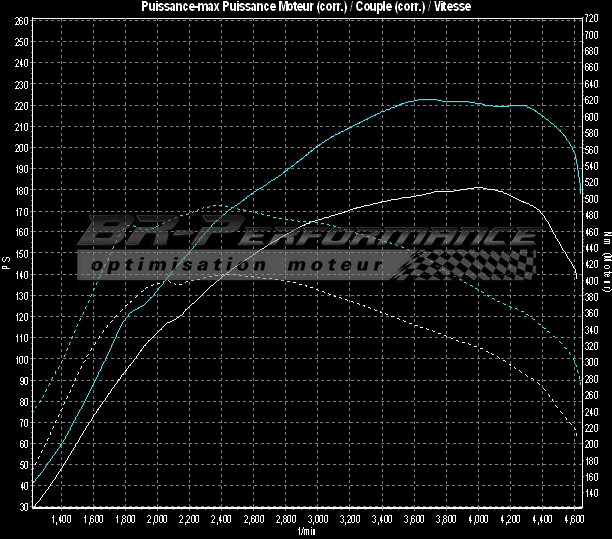Click the 't/min' x-axis label
The image size is (612, 539).
306,532
